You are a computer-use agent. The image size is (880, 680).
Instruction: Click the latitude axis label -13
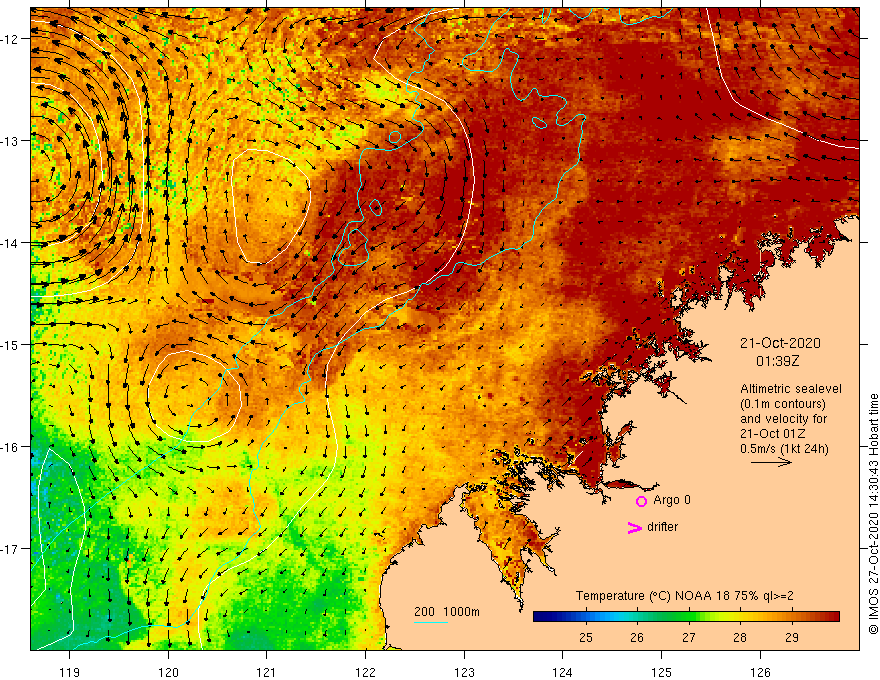pos(10,141)
